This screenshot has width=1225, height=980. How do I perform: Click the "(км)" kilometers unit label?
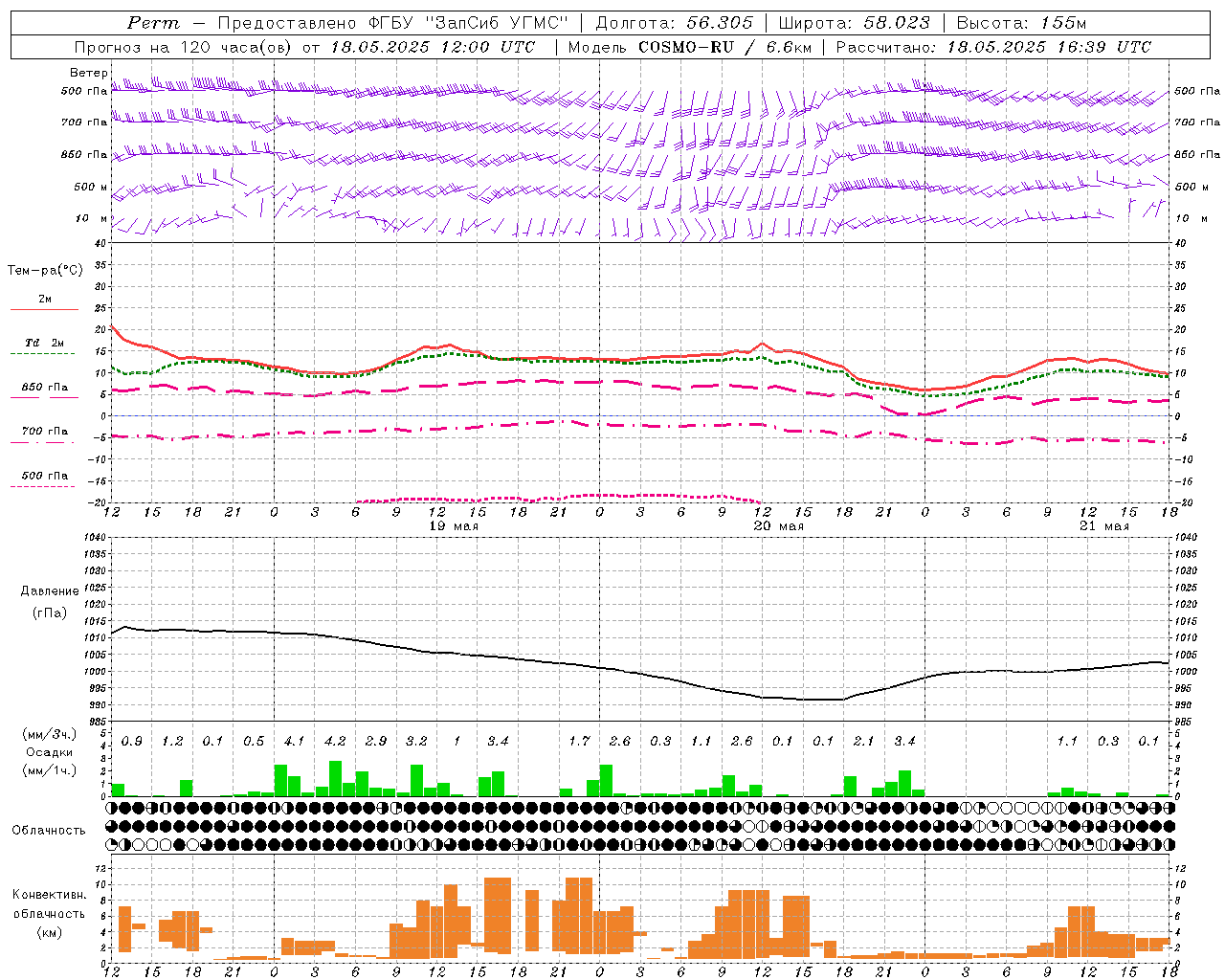pyautogui.click(x=50, y=932)
